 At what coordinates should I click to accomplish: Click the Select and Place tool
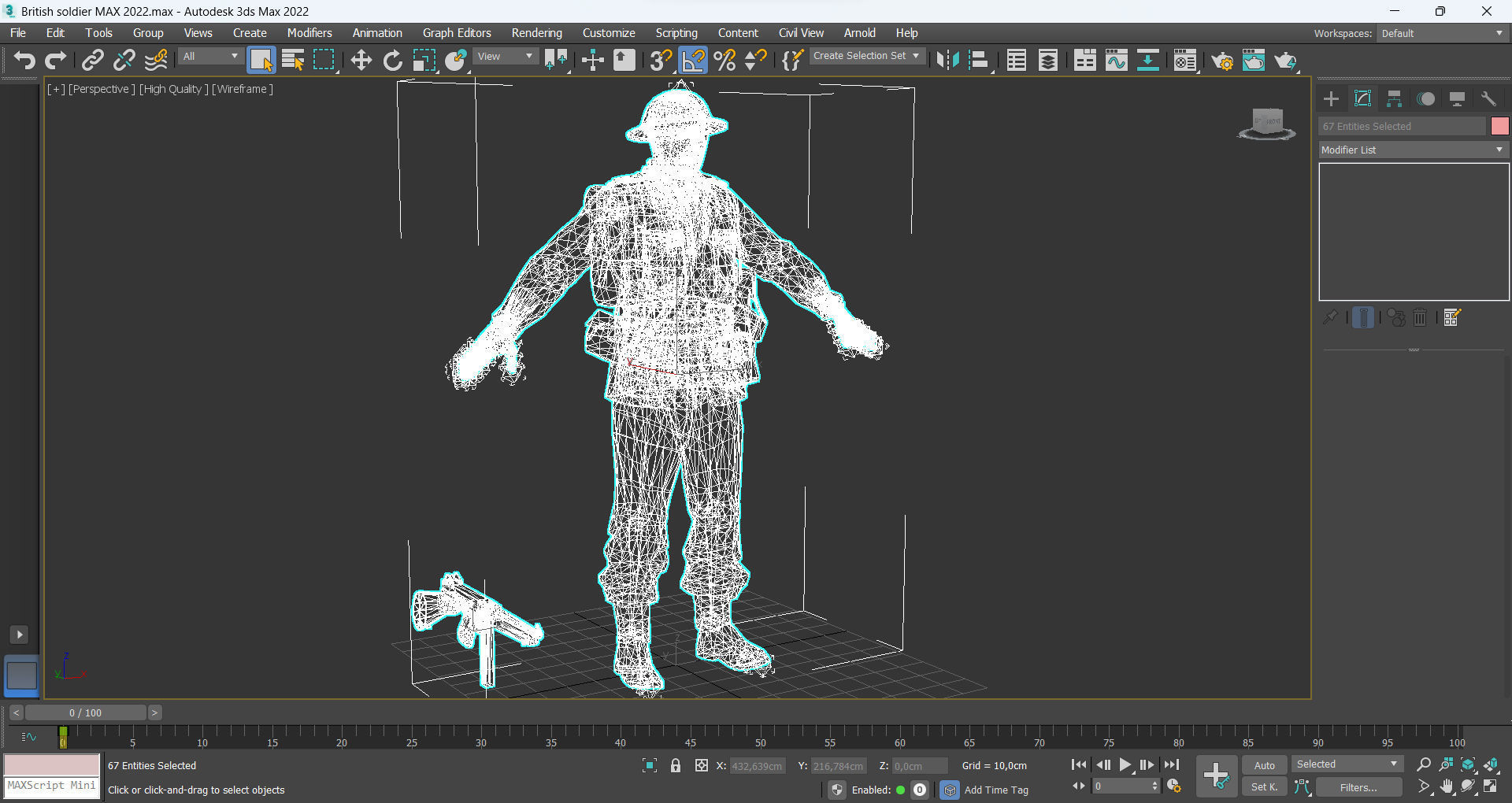(x=456, y=61)
